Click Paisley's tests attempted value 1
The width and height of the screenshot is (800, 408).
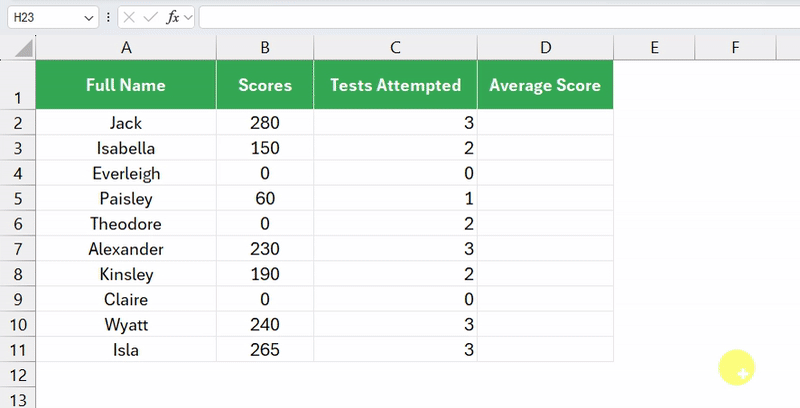395,198
